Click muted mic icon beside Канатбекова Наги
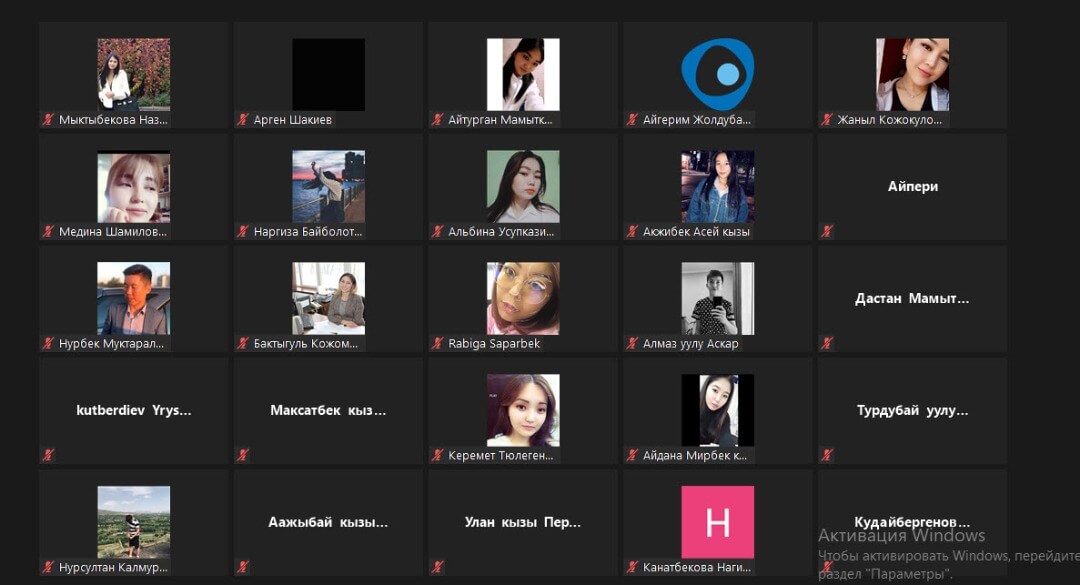 (632, 568)
